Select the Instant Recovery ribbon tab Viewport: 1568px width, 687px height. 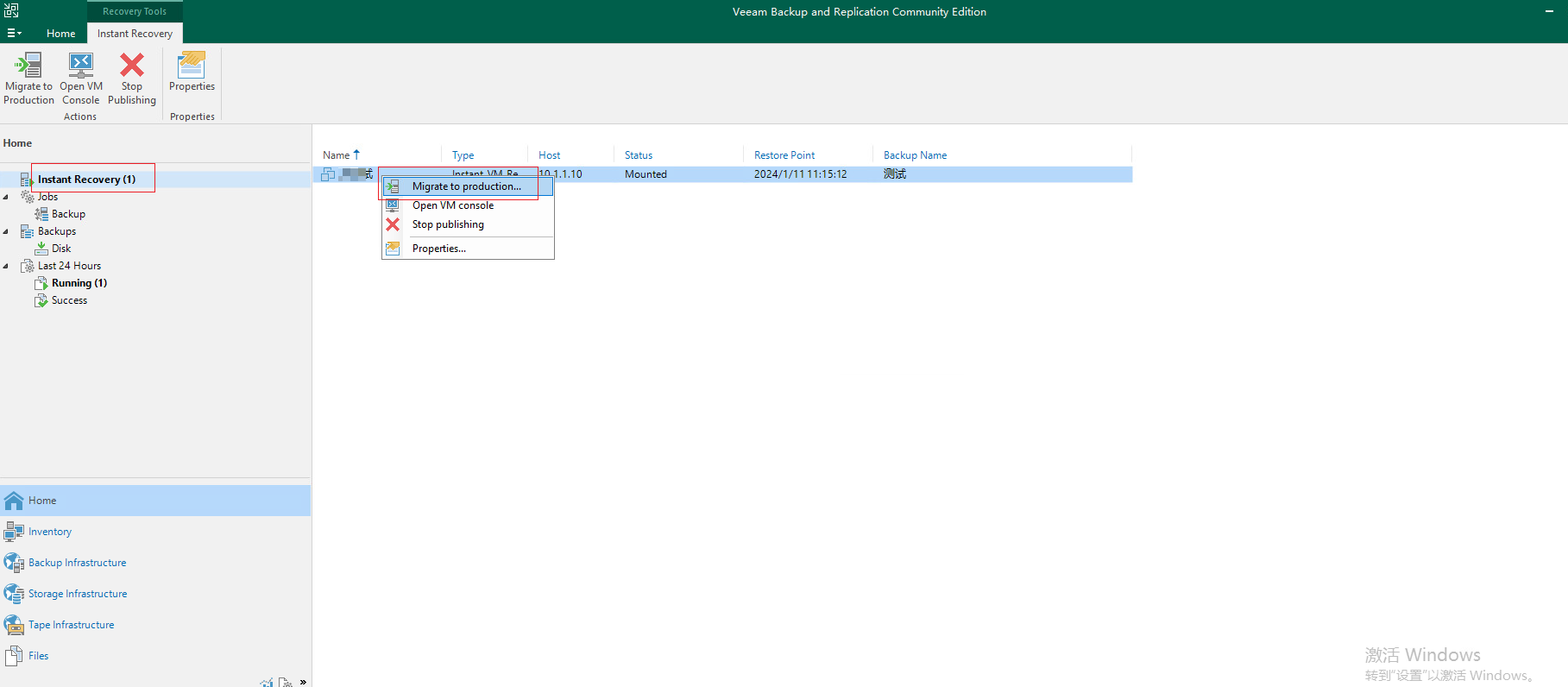(135, 34)
